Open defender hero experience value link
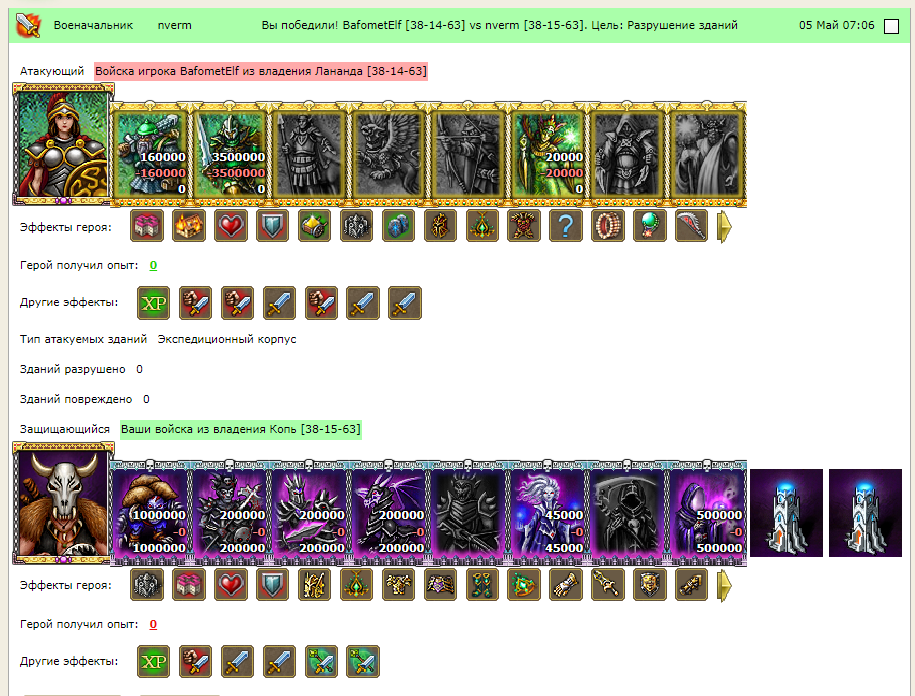The width and height of the screenshot is (915, 696). click(153, 624)
